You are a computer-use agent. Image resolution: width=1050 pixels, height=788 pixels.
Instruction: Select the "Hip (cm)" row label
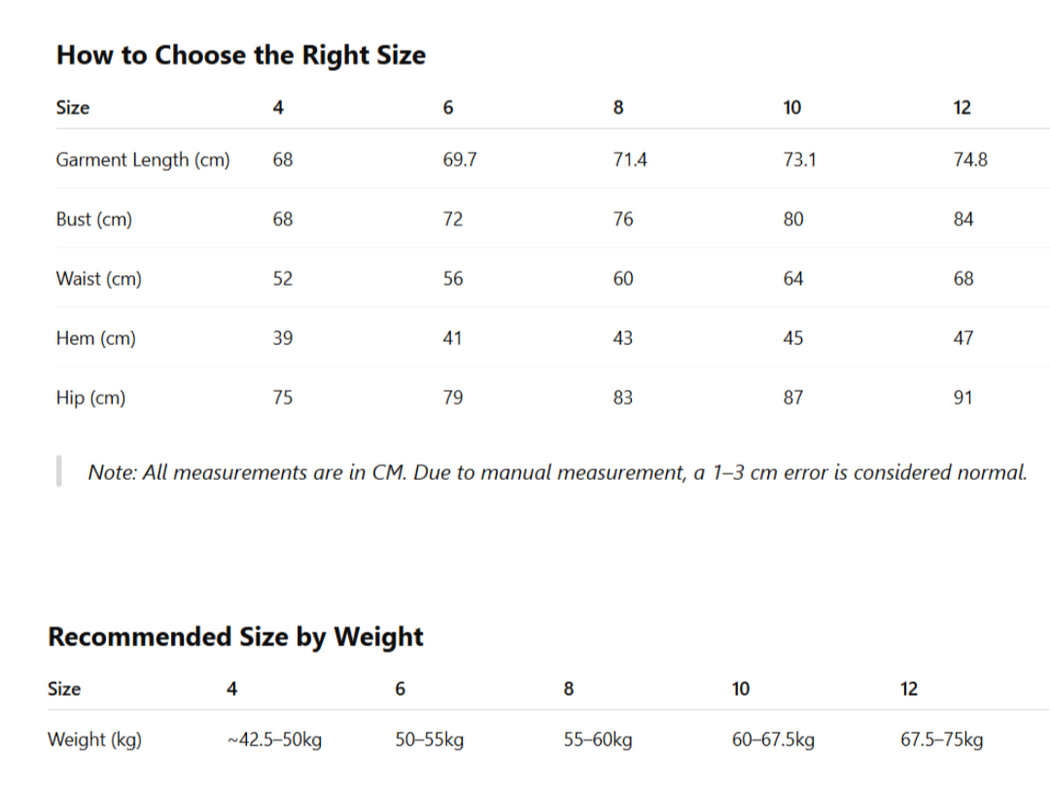click(x=90, y=398)
